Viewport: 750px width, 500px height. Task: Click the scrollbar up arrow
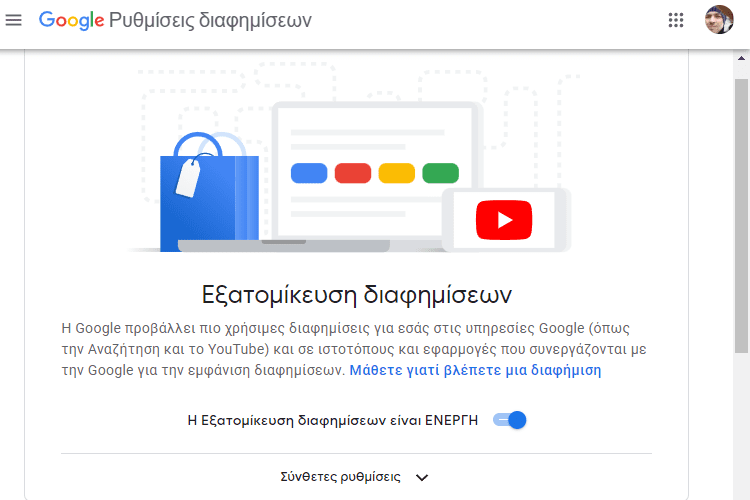(x=741, y=58)
